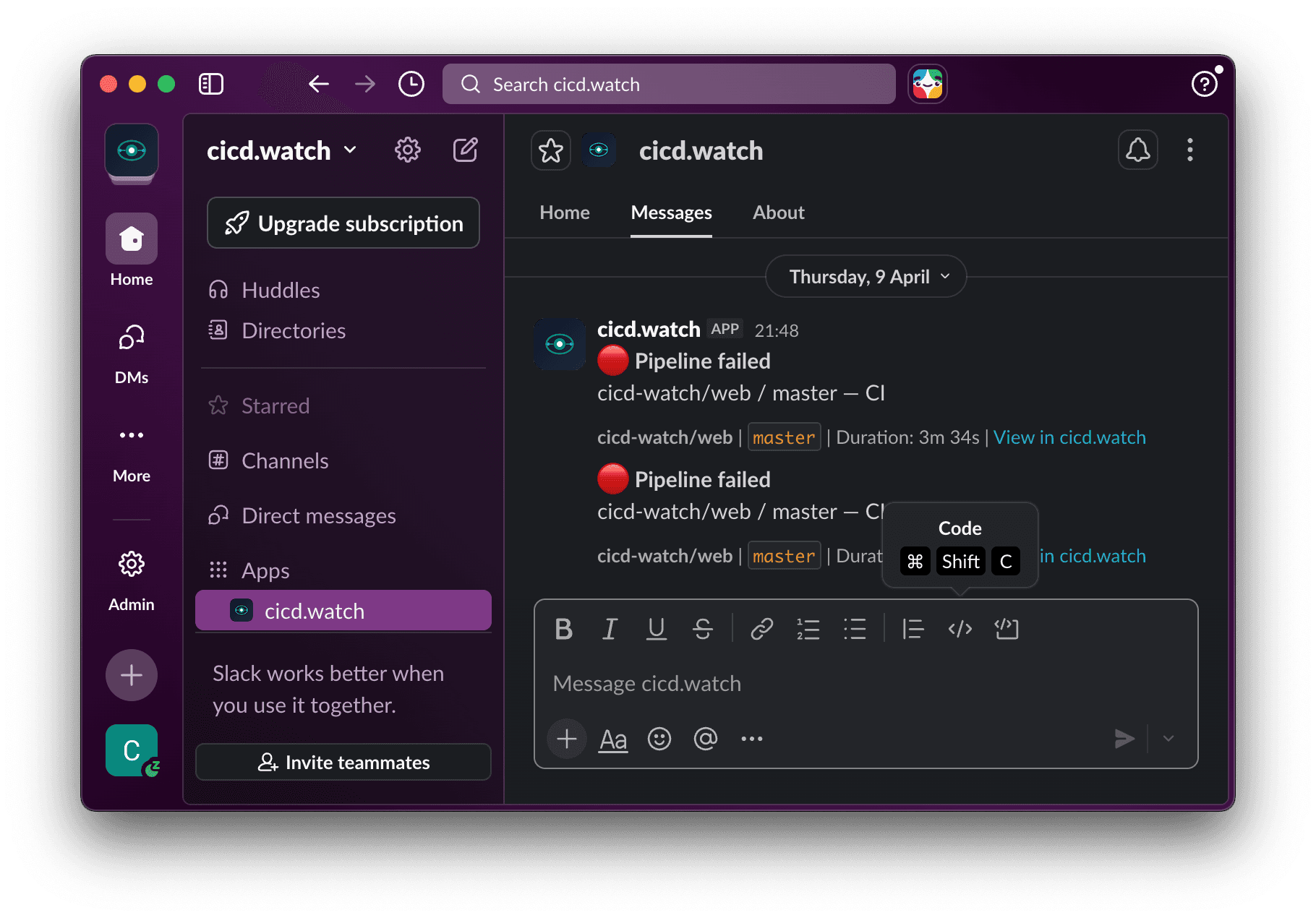Switch to the About tab
This screenshot has height=918, width=1316.
click(778, 212)
